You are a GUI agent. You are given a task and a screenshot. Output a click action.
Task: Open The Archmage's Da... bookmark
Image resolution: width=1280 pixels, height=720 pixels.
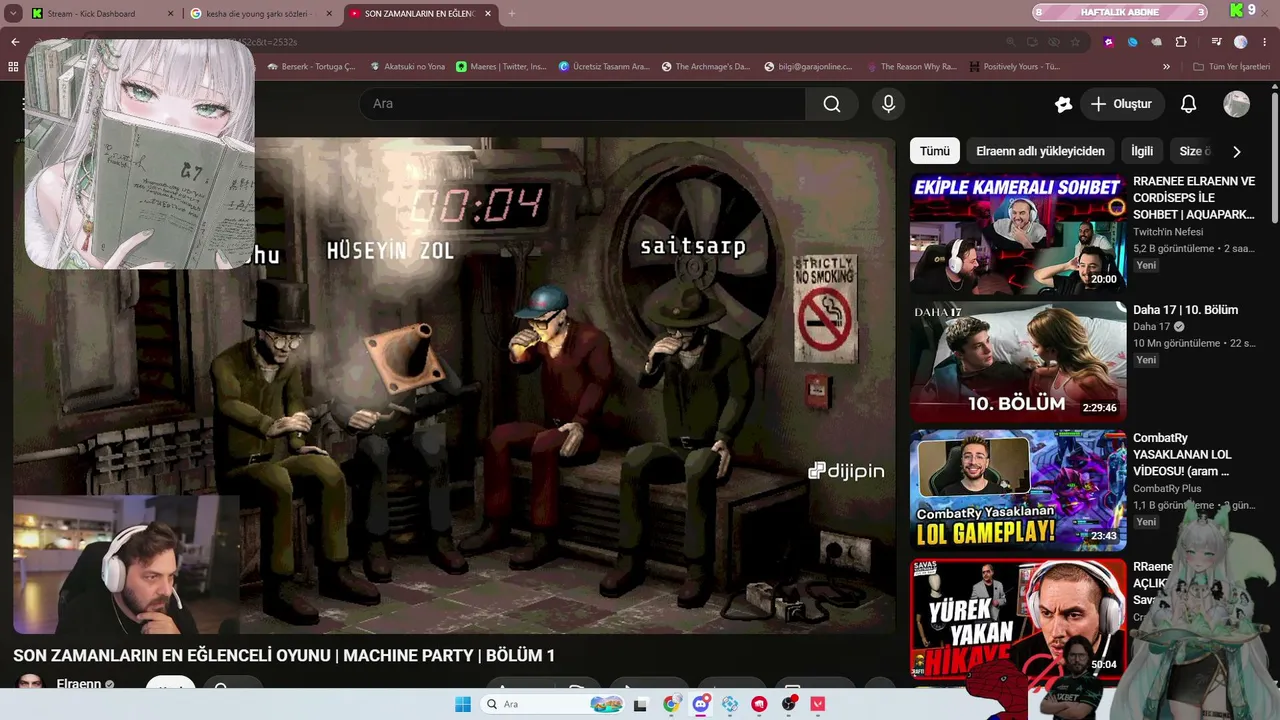pos(705,67)
